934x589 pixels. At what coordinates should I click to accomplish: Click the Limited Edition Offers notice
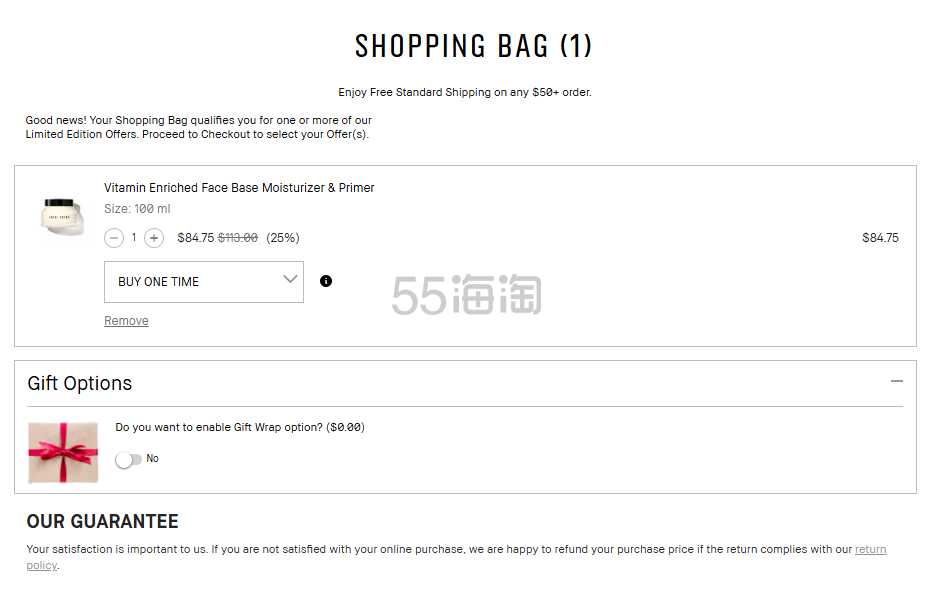198,127
